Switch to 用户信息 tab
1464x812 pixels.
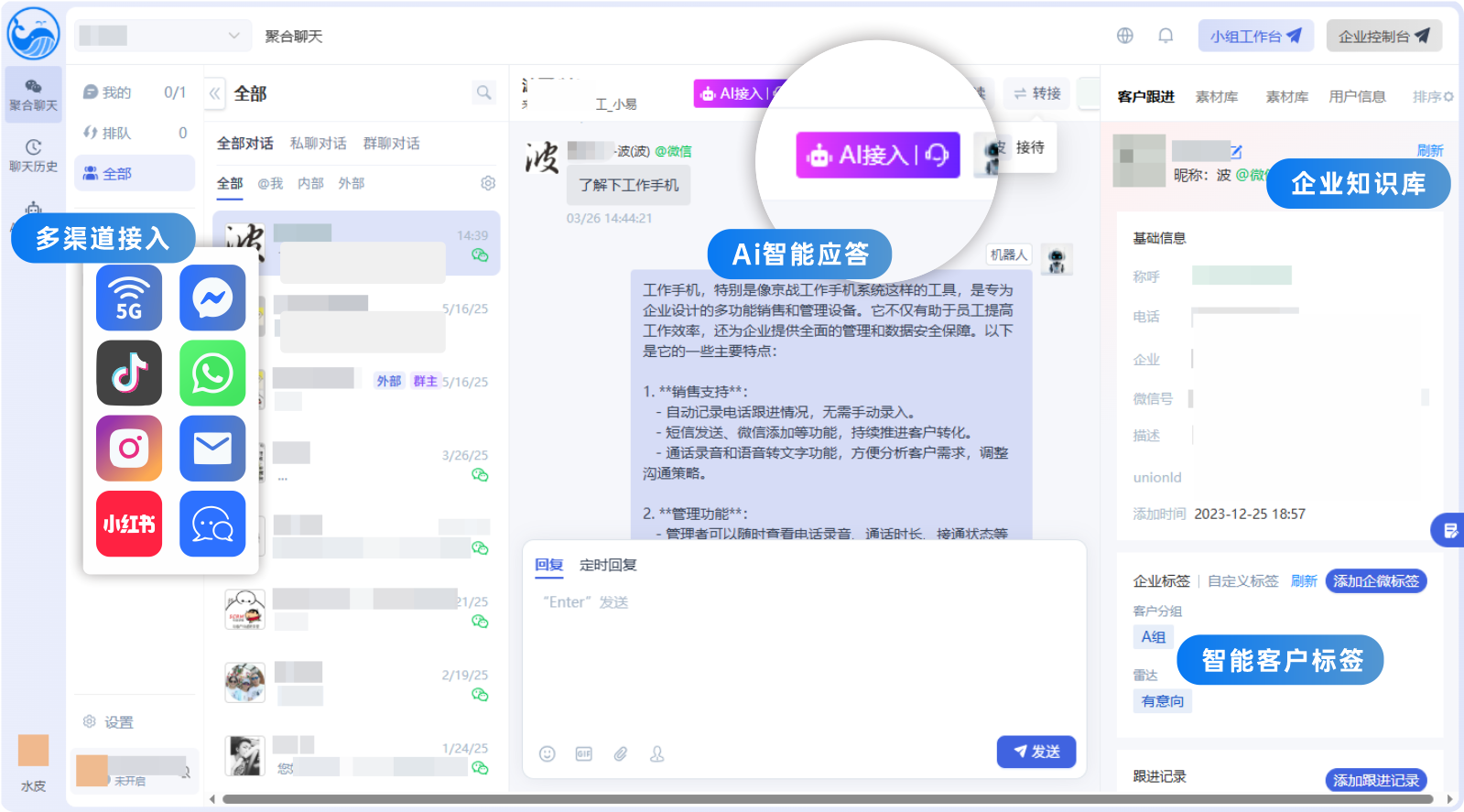pyautogui.click(x=1357, y=96)
